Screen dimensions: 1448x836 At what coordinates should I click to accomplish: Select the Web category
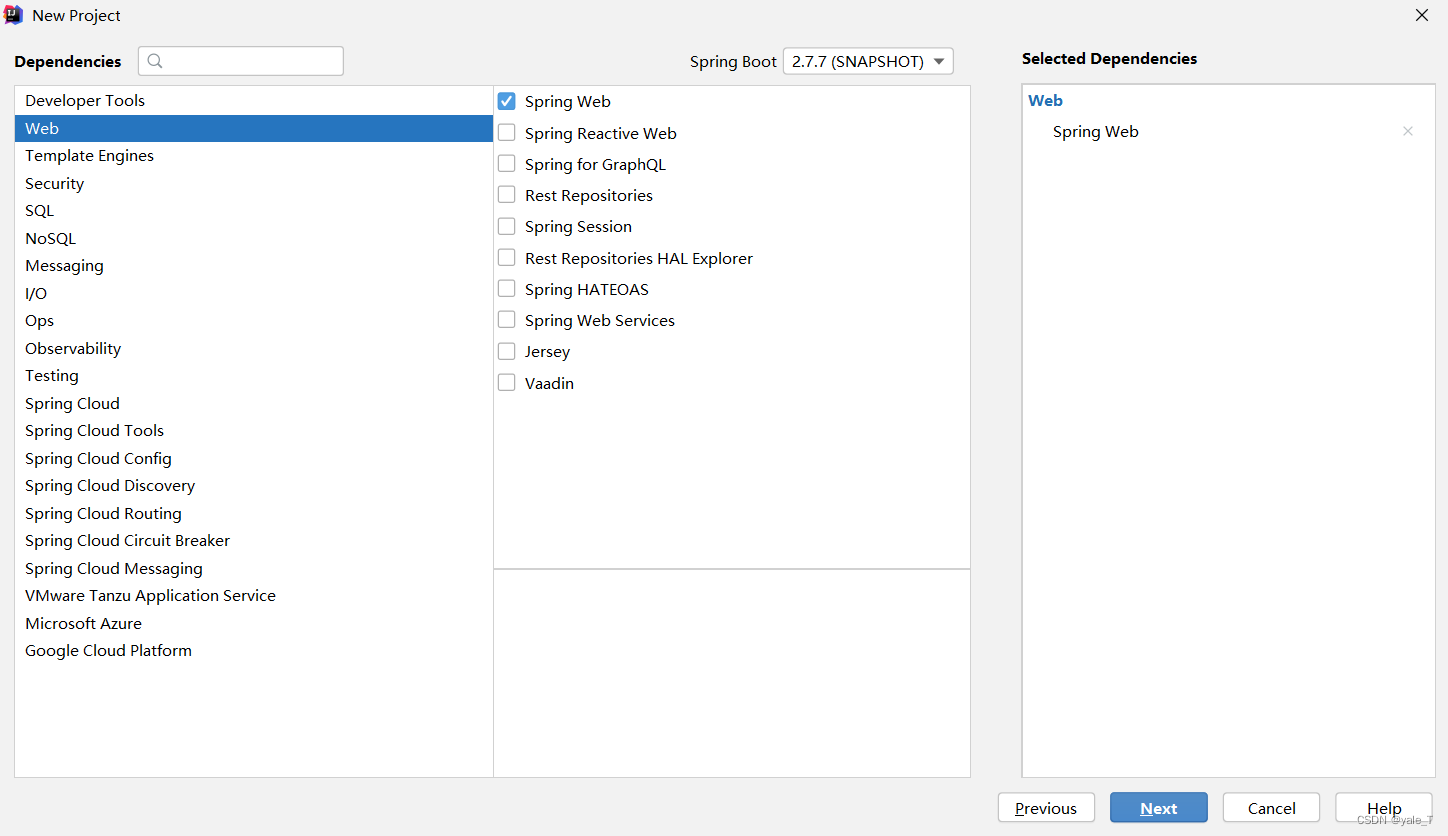[254, 128]
